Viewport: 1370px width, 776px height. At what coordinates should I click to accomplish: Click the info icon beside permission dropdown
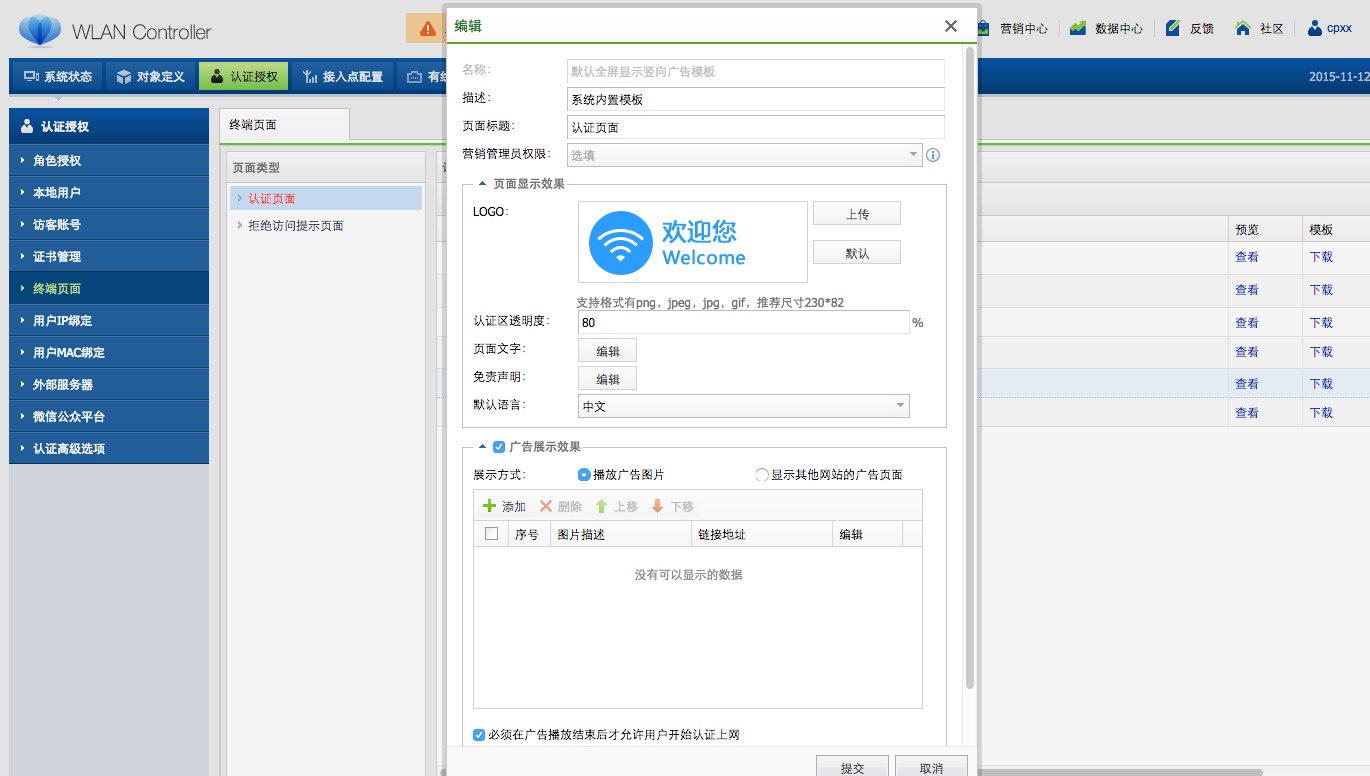(x=933, y=155)
